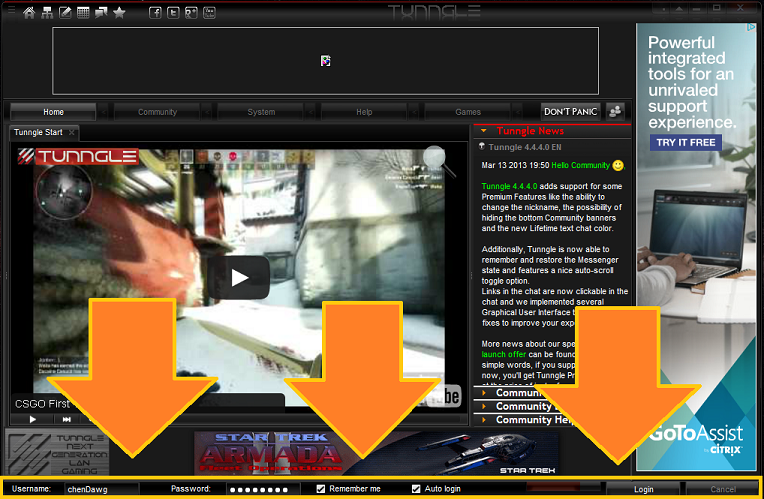Open the green launch offer link

coord(504,354)
